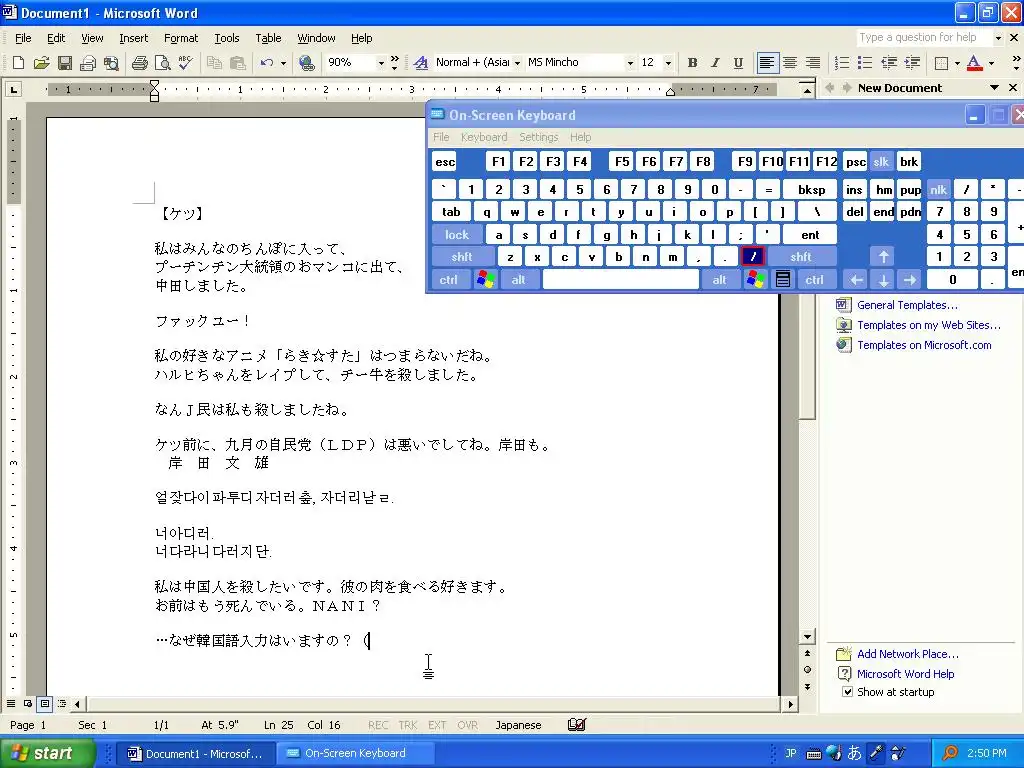
Task: Open Templates on my Web Sites link
Action: 929,325
